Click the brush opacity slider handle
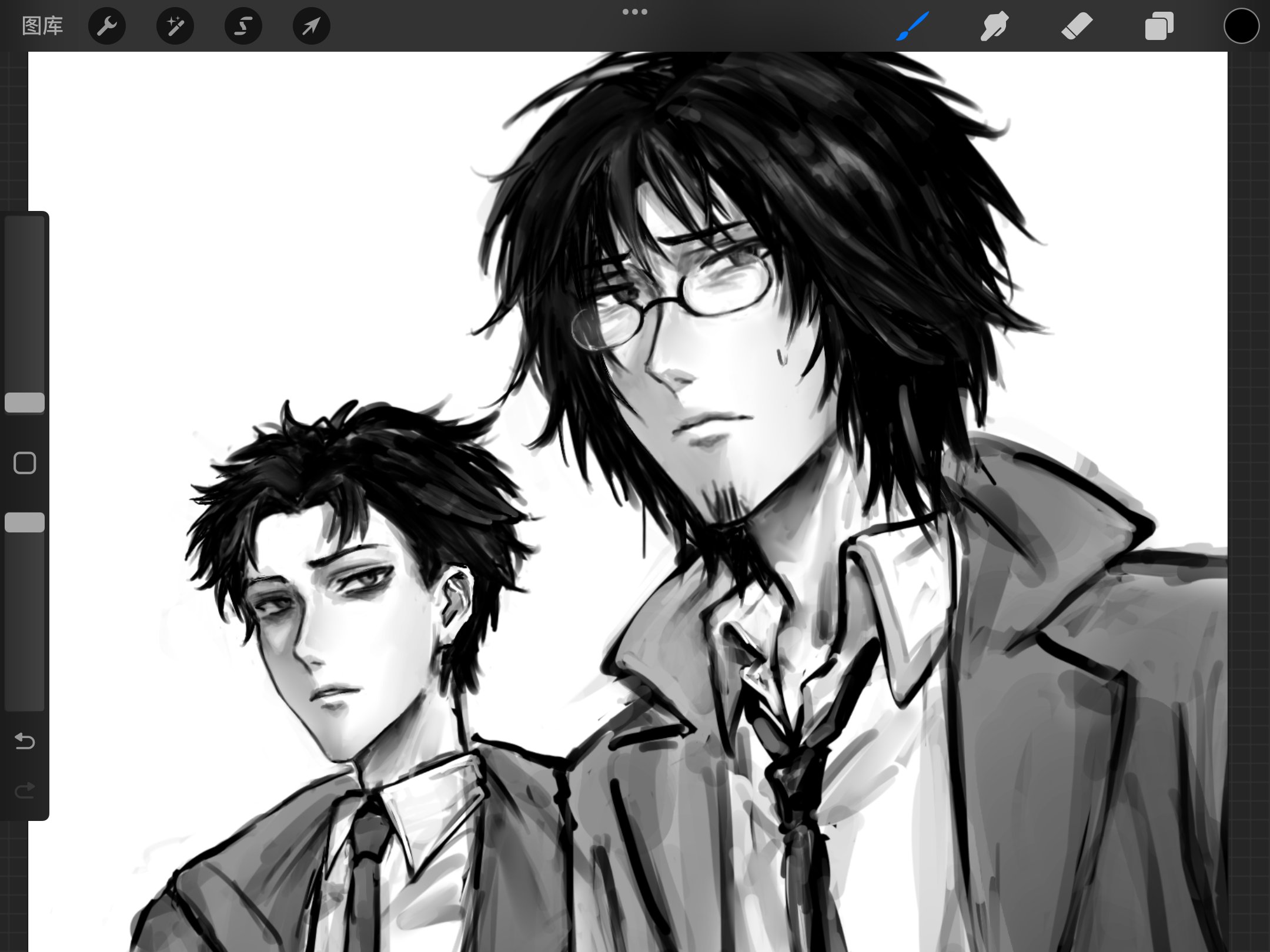 [x=25, y=522]
